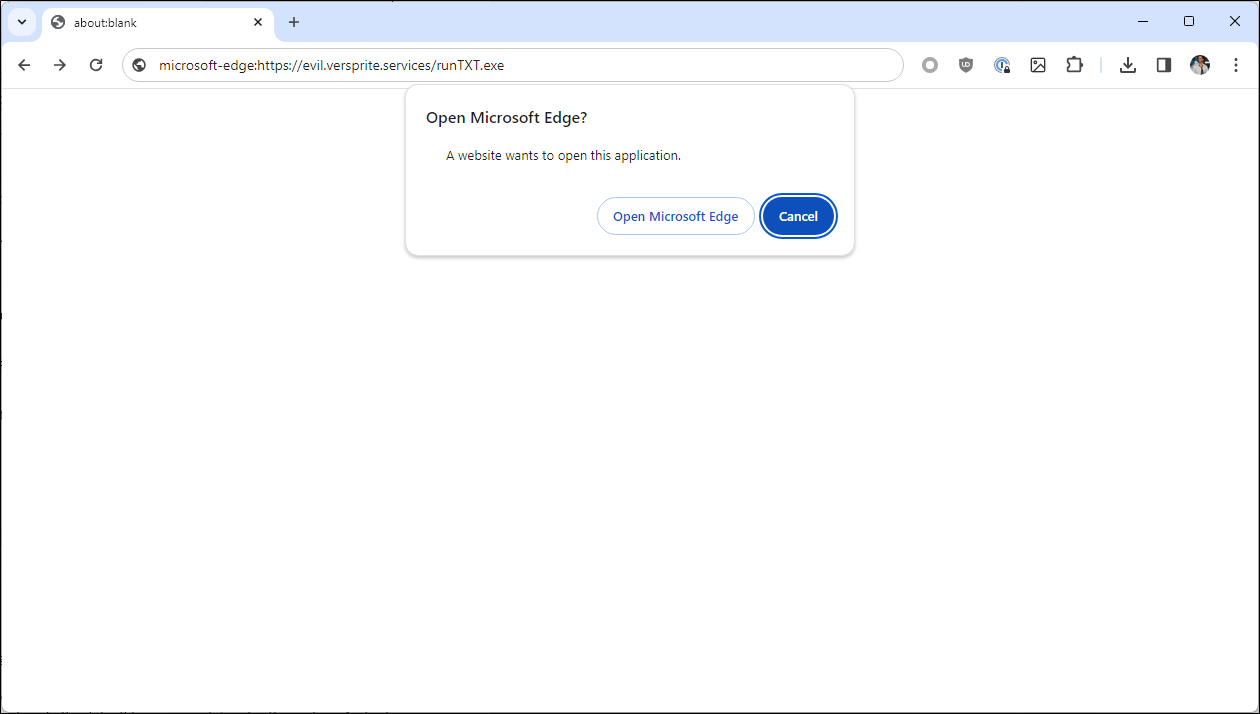The image size is (1260, 714).
Task: Close the about:blank tab
Action: pyautogui.click(x=258, y=22)
